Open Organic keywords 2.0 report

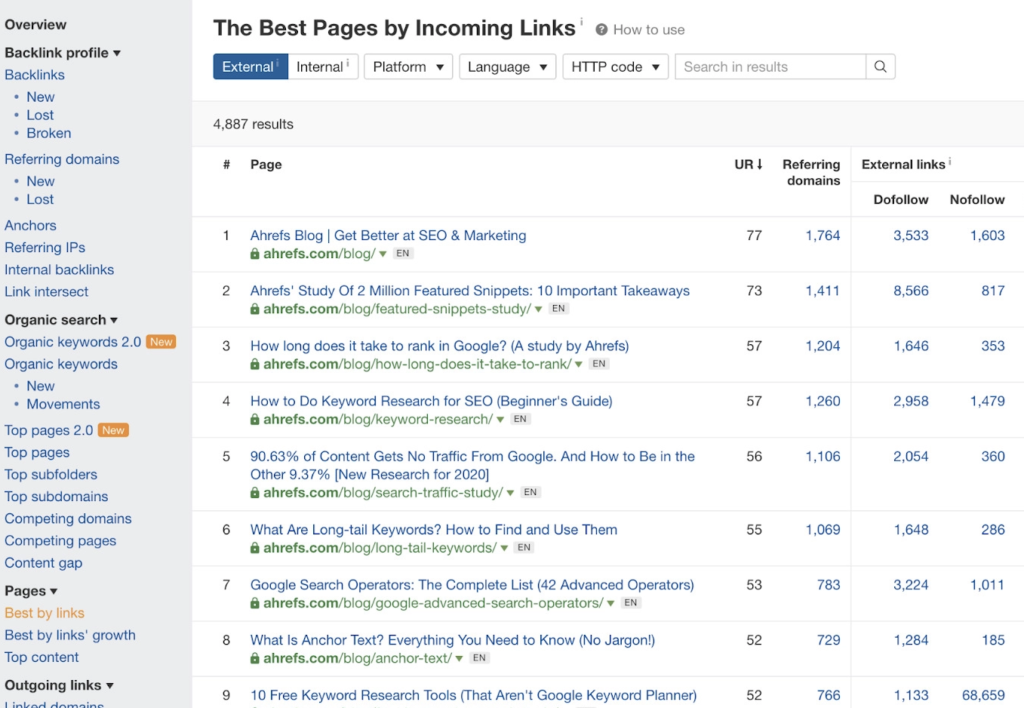tap(73, 342)
